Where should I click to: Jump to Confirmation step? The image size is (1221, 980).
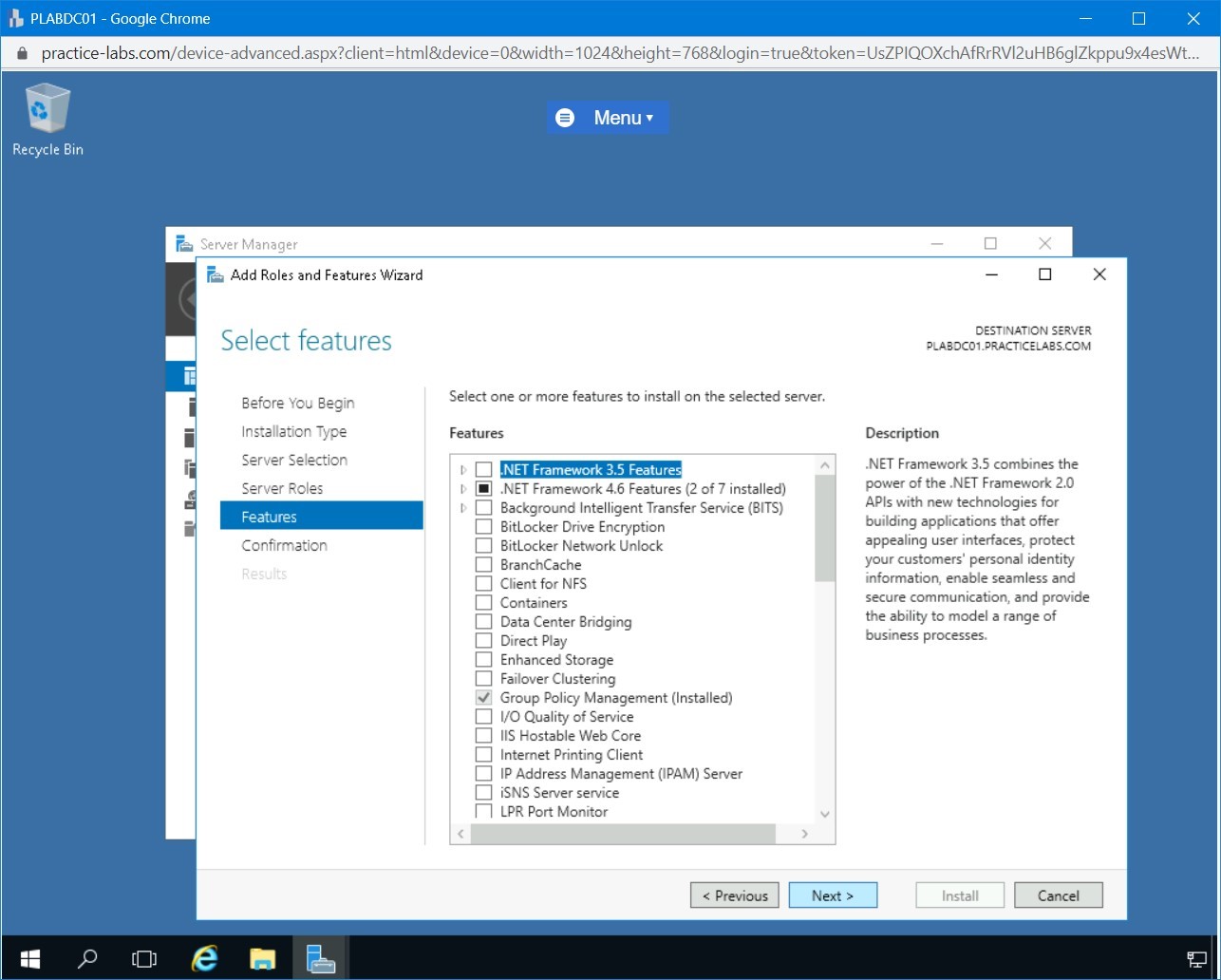284,545
